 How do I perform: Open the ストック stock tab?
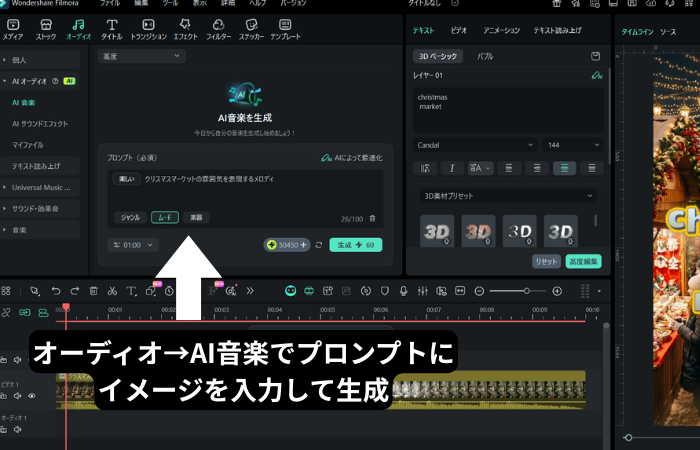pos(46,29)
